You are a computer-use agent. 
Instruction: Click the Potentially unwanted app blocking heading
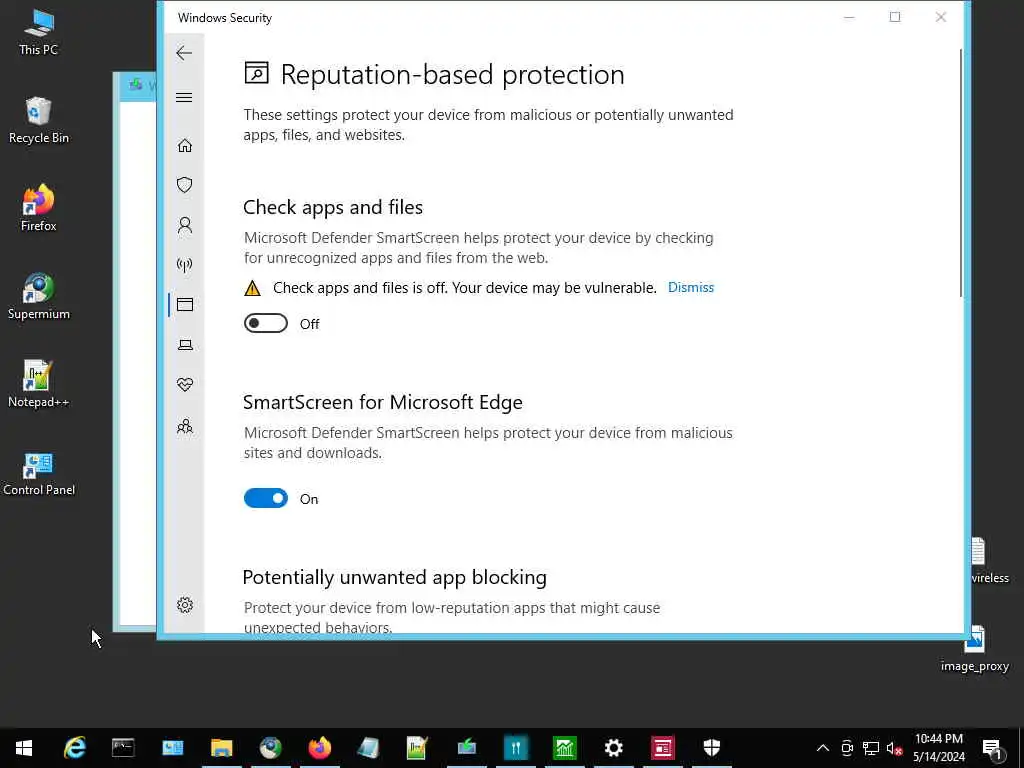[394, 577]
